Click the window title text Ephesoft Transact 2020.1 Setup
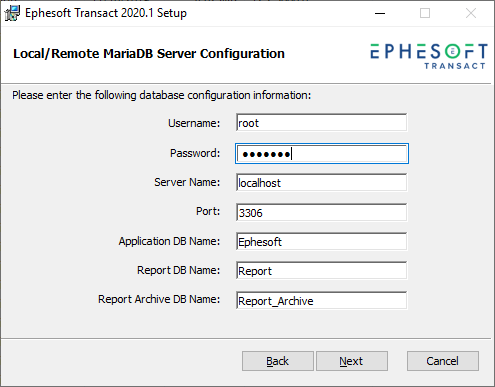Viewport: 495px width, 387px height. coord(106,13)
